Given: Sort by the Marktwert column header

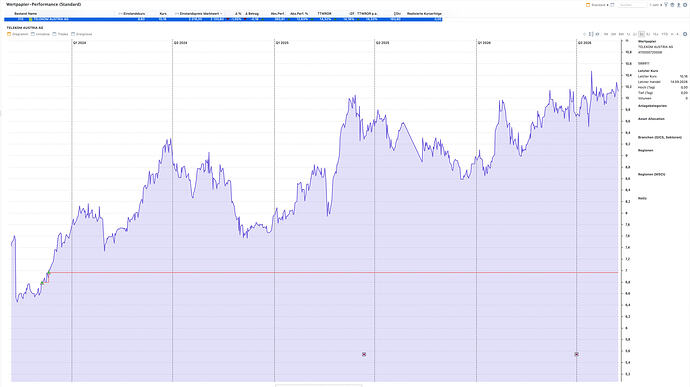Looking at the screenshot, I should click(212, 14).
